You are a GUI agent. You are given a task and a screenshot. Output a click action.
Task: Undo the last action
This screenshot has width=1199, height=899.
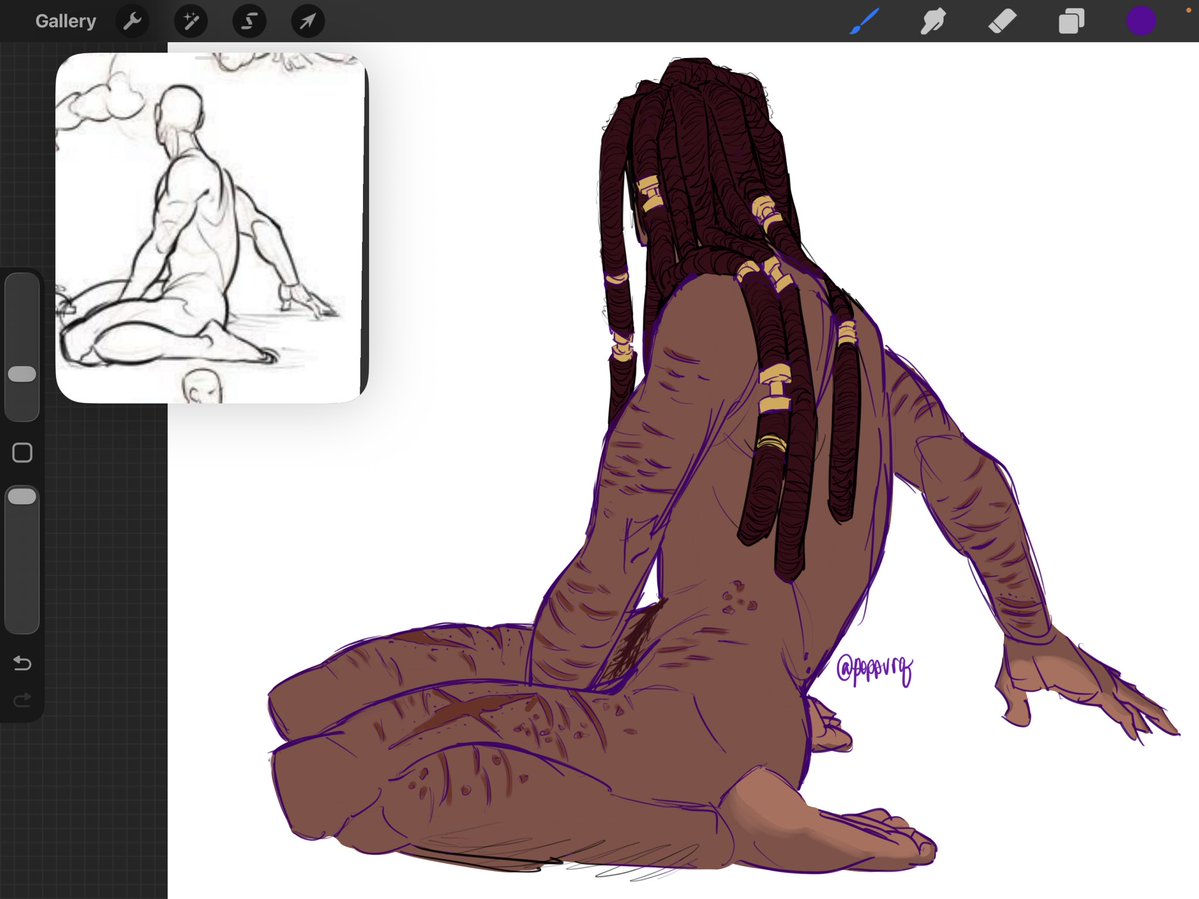coord(22,663)
